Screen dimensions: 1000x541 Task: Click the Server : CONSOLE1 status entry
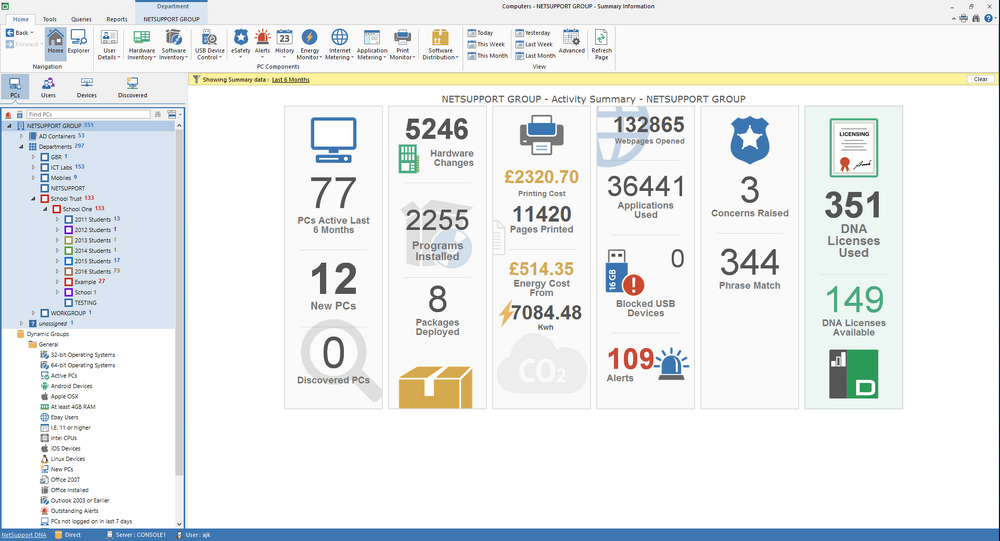pos(136,535)
